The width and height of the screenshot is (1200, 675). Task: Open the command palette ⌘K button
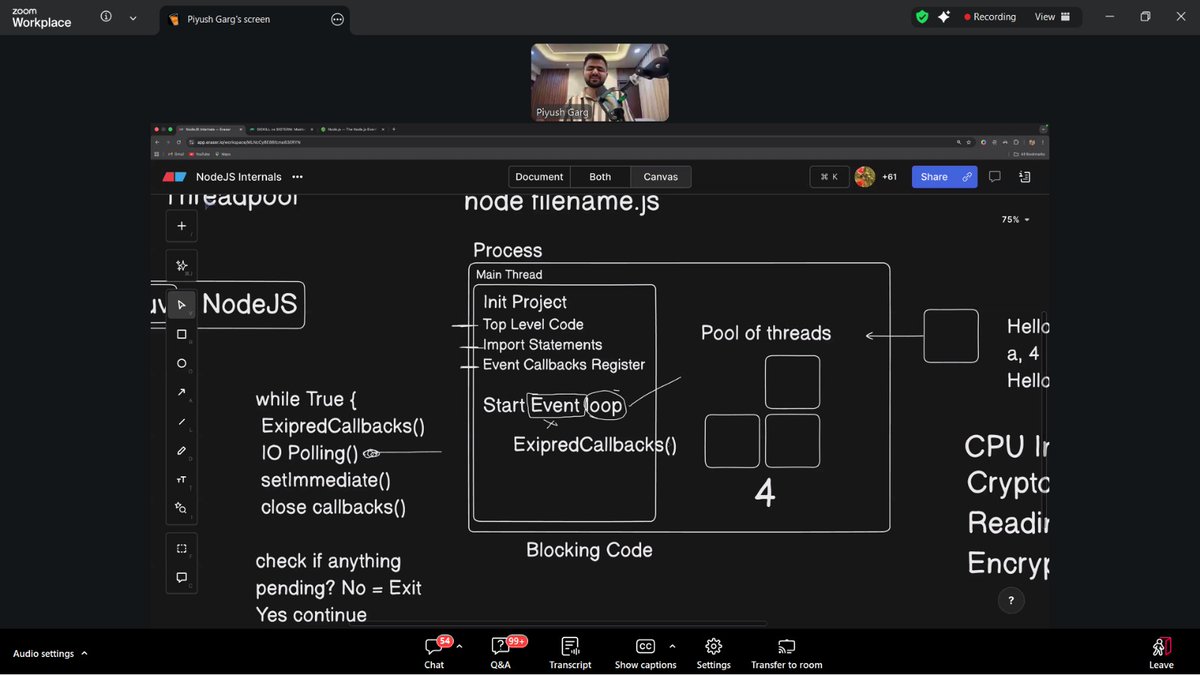click(x=829, y=177)
